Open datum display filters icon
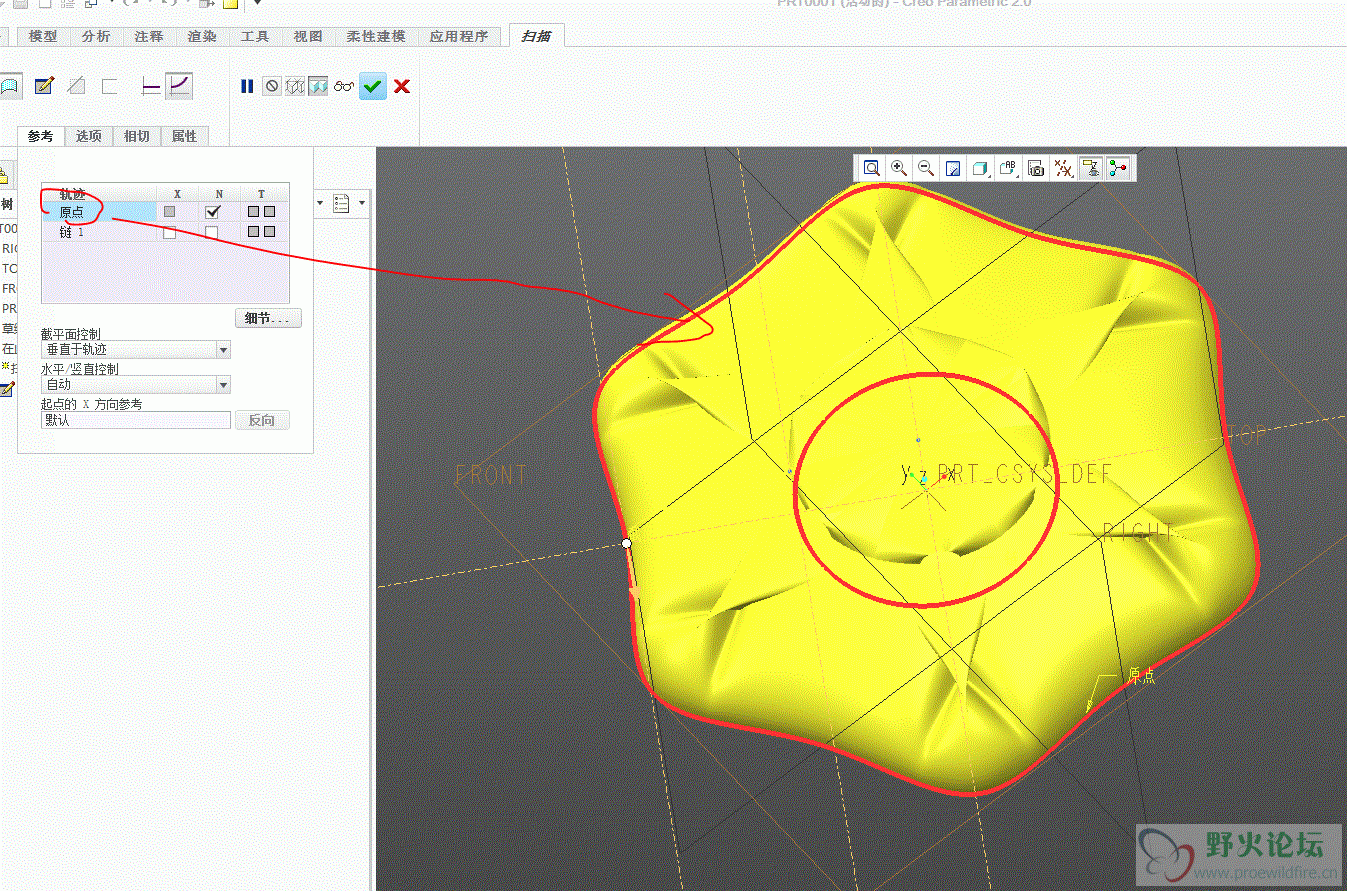The height and width of the screenshot is (891, 1347). [1064, 168]
